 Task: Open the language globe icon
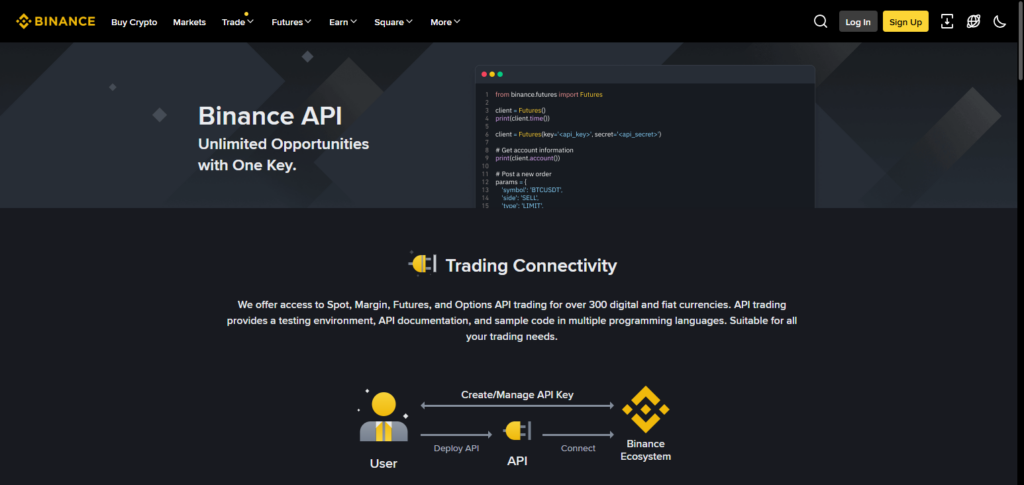tap(974, 22)
